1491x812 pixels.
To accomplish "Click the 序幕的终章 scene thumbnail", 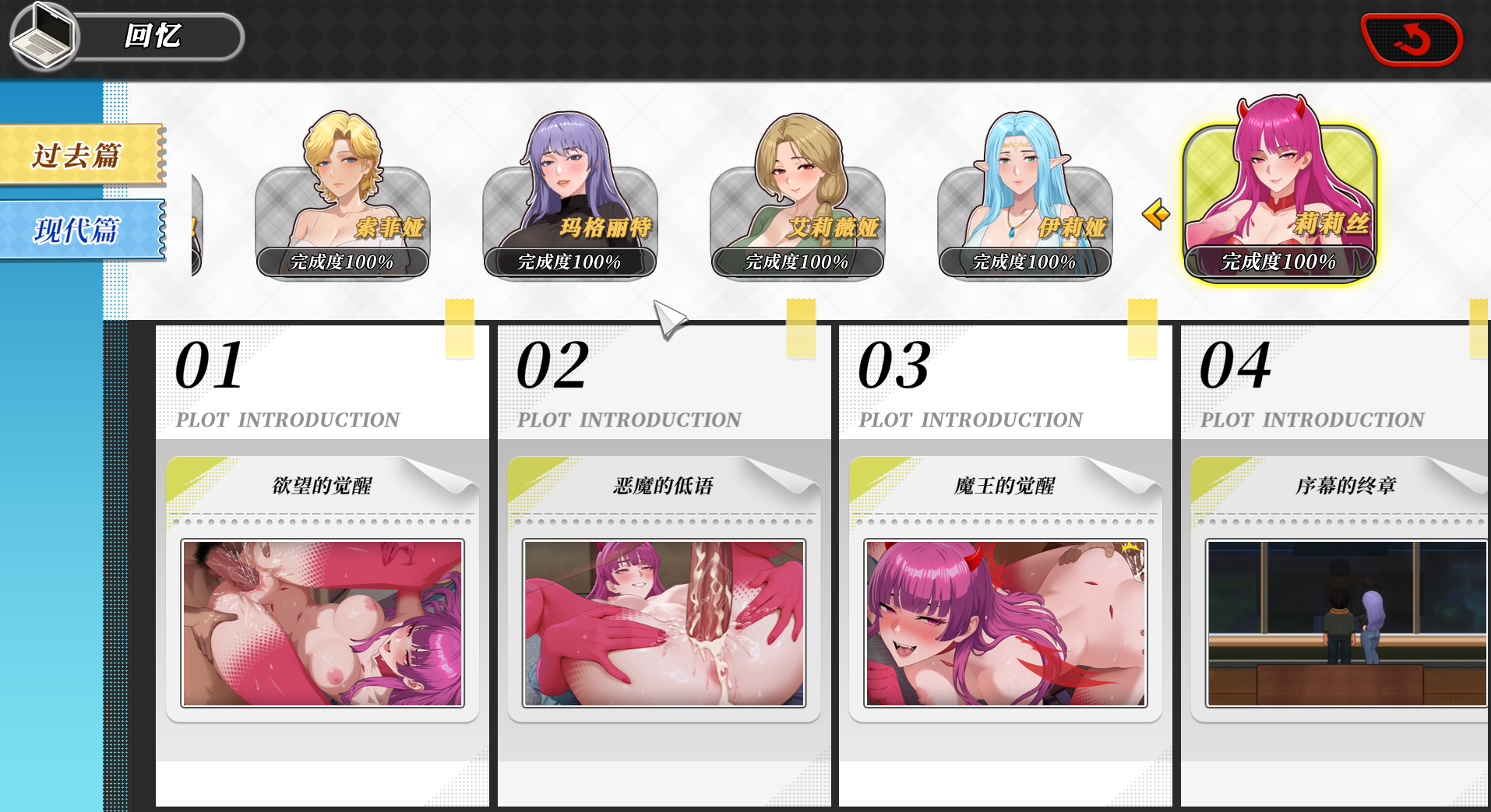I will pos(1347,624).
